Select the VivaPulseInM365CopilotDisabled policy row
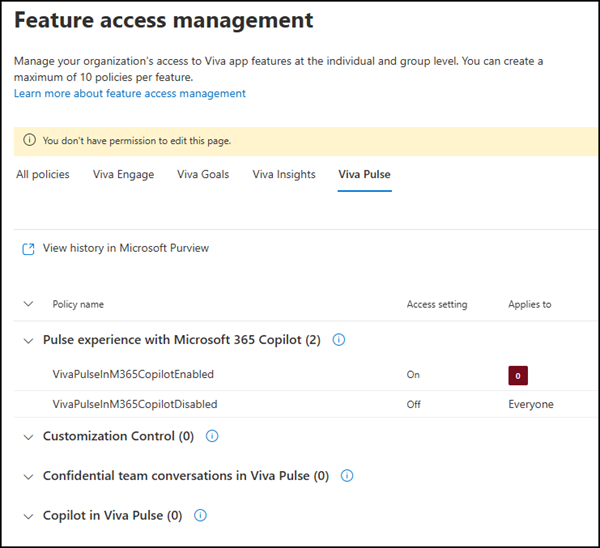 tap(305, 404)
